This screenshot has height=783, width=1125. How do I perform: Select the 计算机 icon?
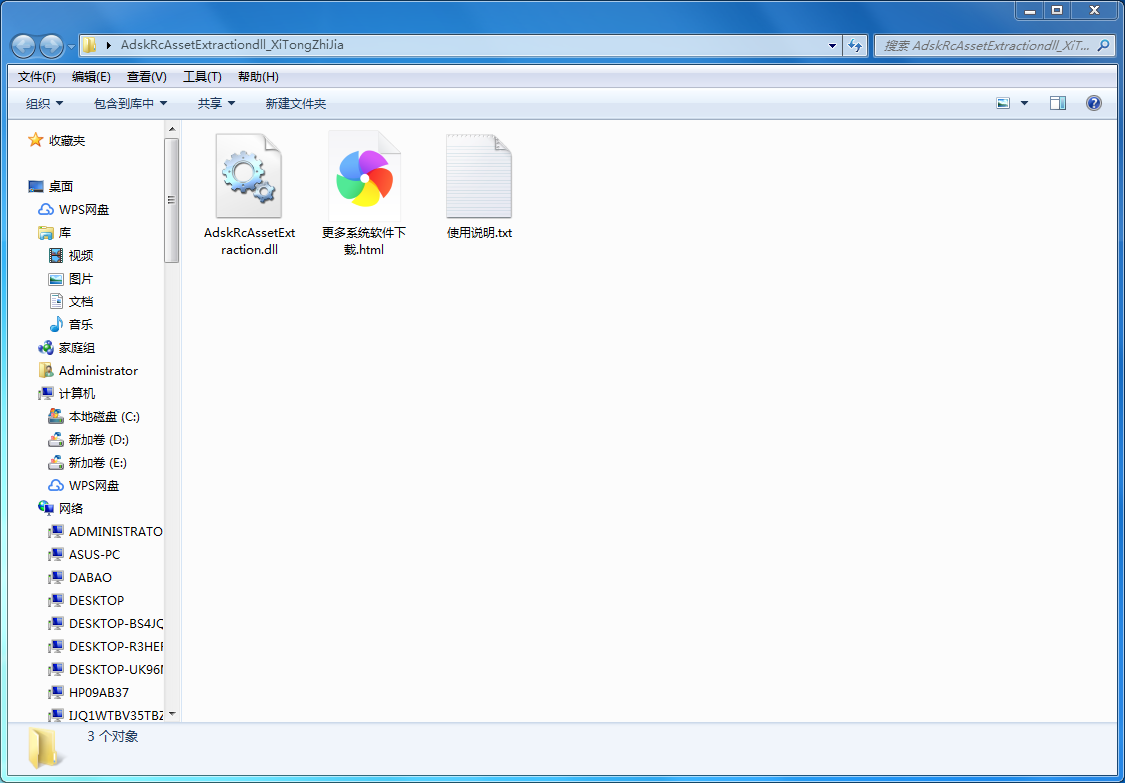(x=46, y=393)
